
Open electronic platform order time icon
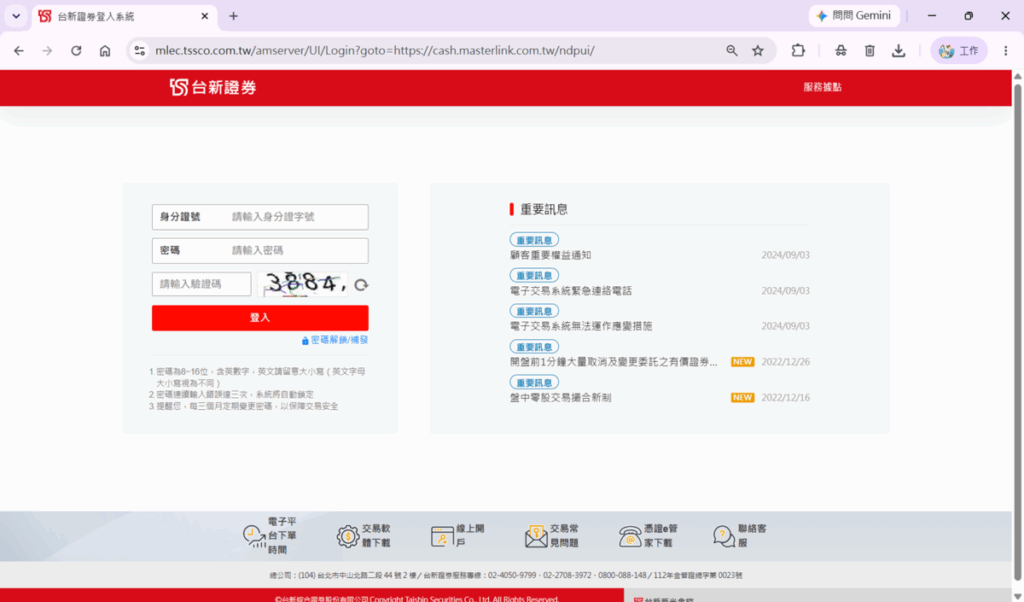coord(254,536)
